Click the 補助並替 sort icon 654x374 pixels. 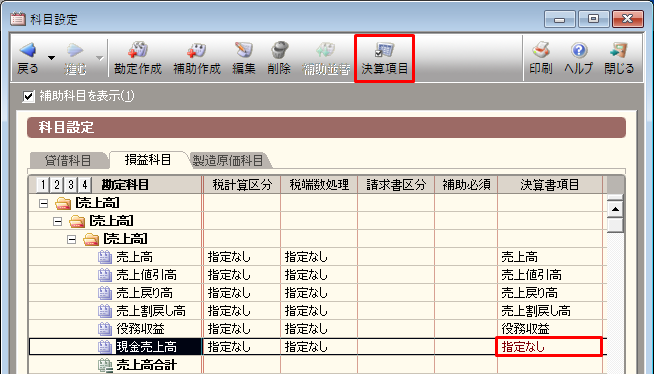(326, 50)
